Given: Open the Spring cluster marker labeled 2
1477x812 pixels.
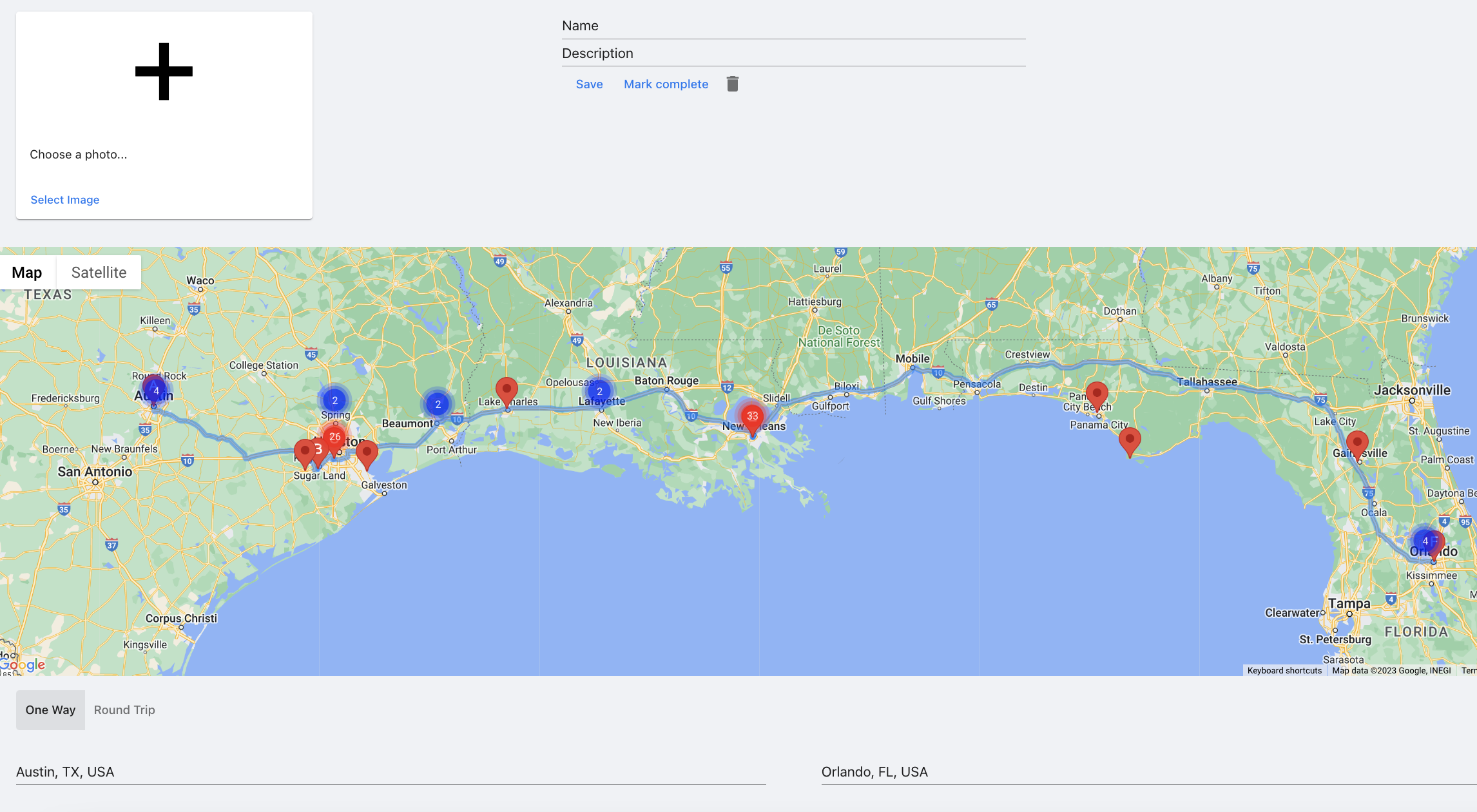Looking at the screenshot, I should point(334,400).
